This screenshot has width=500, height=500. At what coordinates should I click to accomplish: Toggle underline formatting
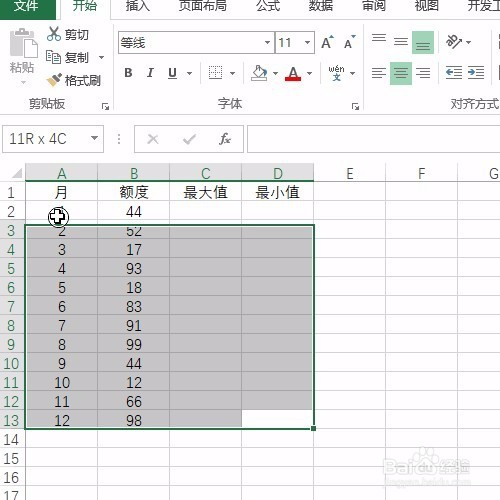[172, 73]
